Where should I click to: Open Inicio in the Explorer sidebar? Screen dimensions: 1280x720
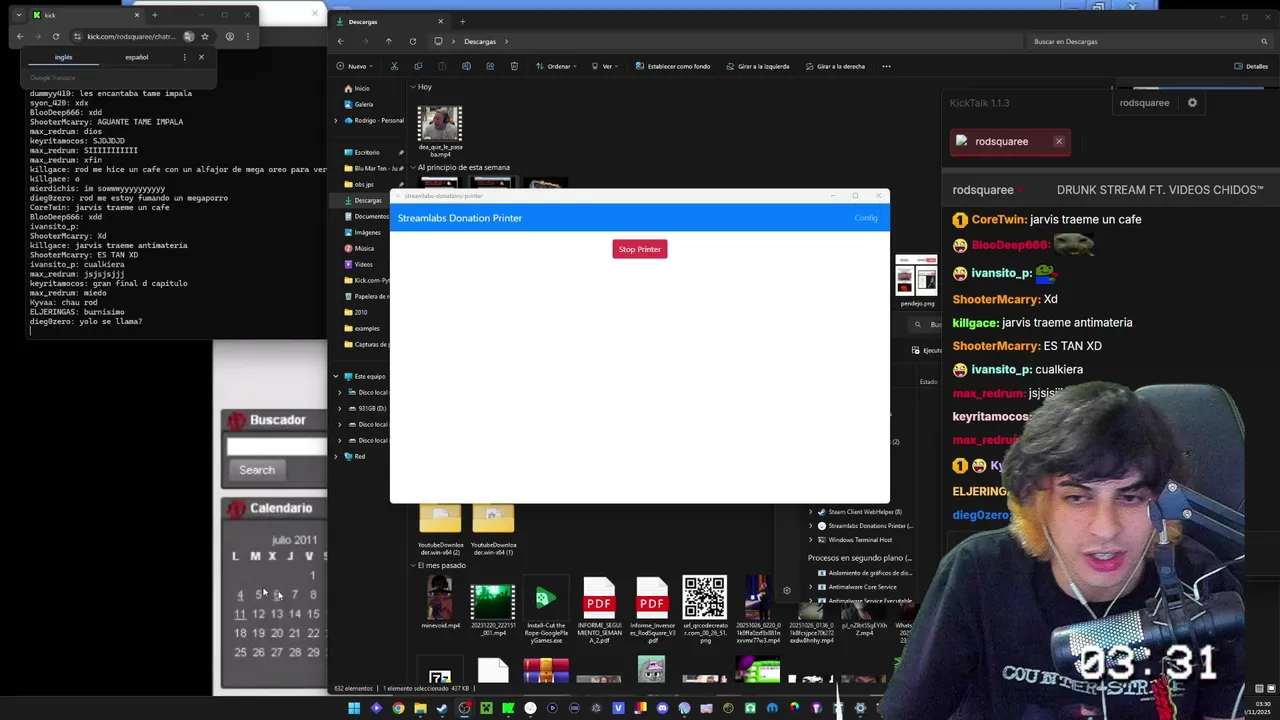(357, 88)
